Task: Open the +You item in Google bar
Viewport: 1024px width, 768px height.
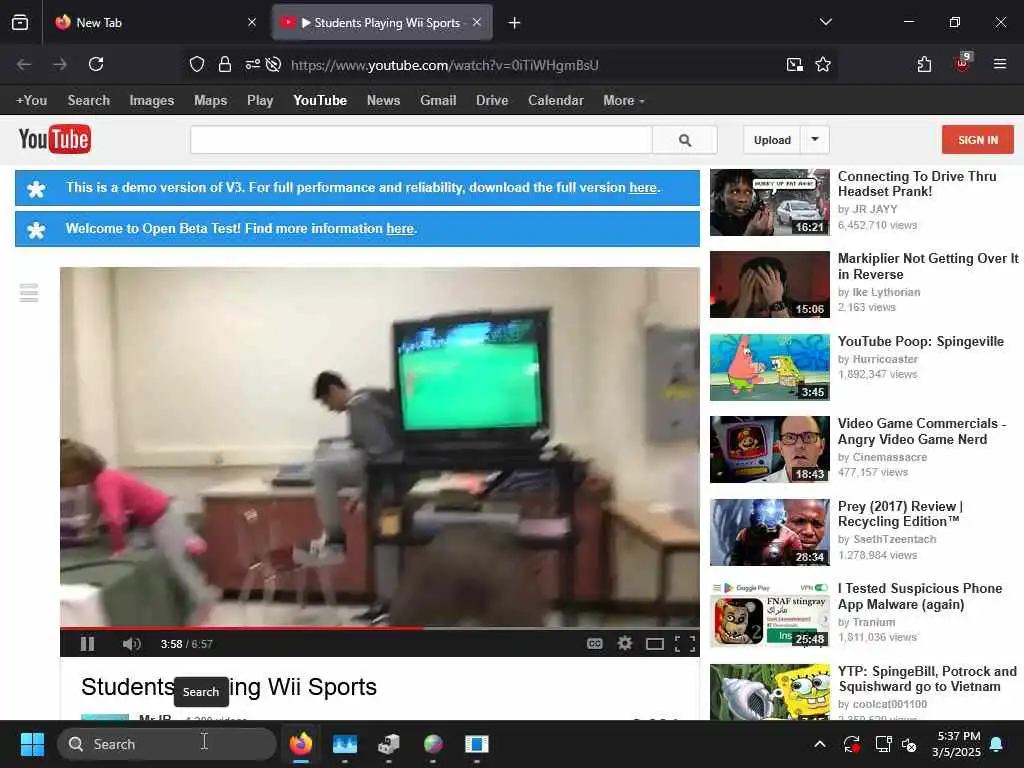Action: pyautogui.click(x=31, y=101)
